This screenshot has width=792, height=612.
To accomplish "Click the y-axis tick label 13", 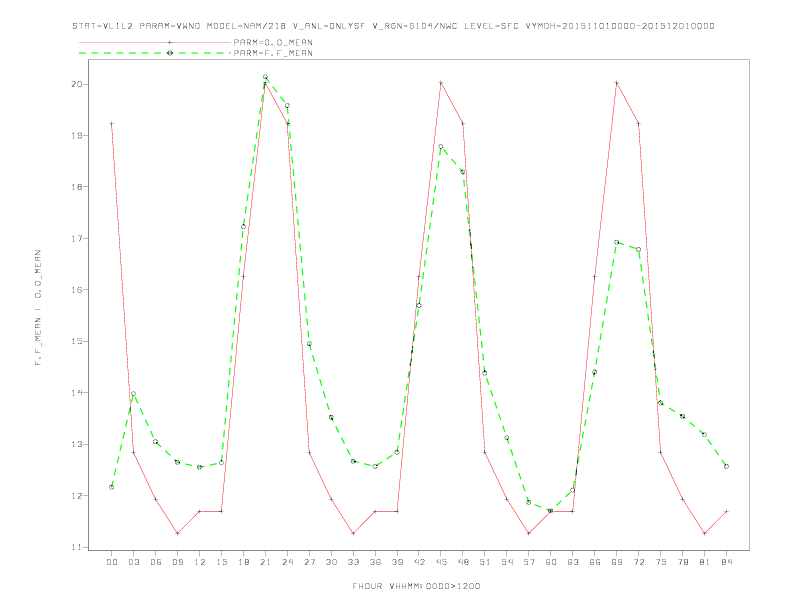I will (x=76, y=444).
